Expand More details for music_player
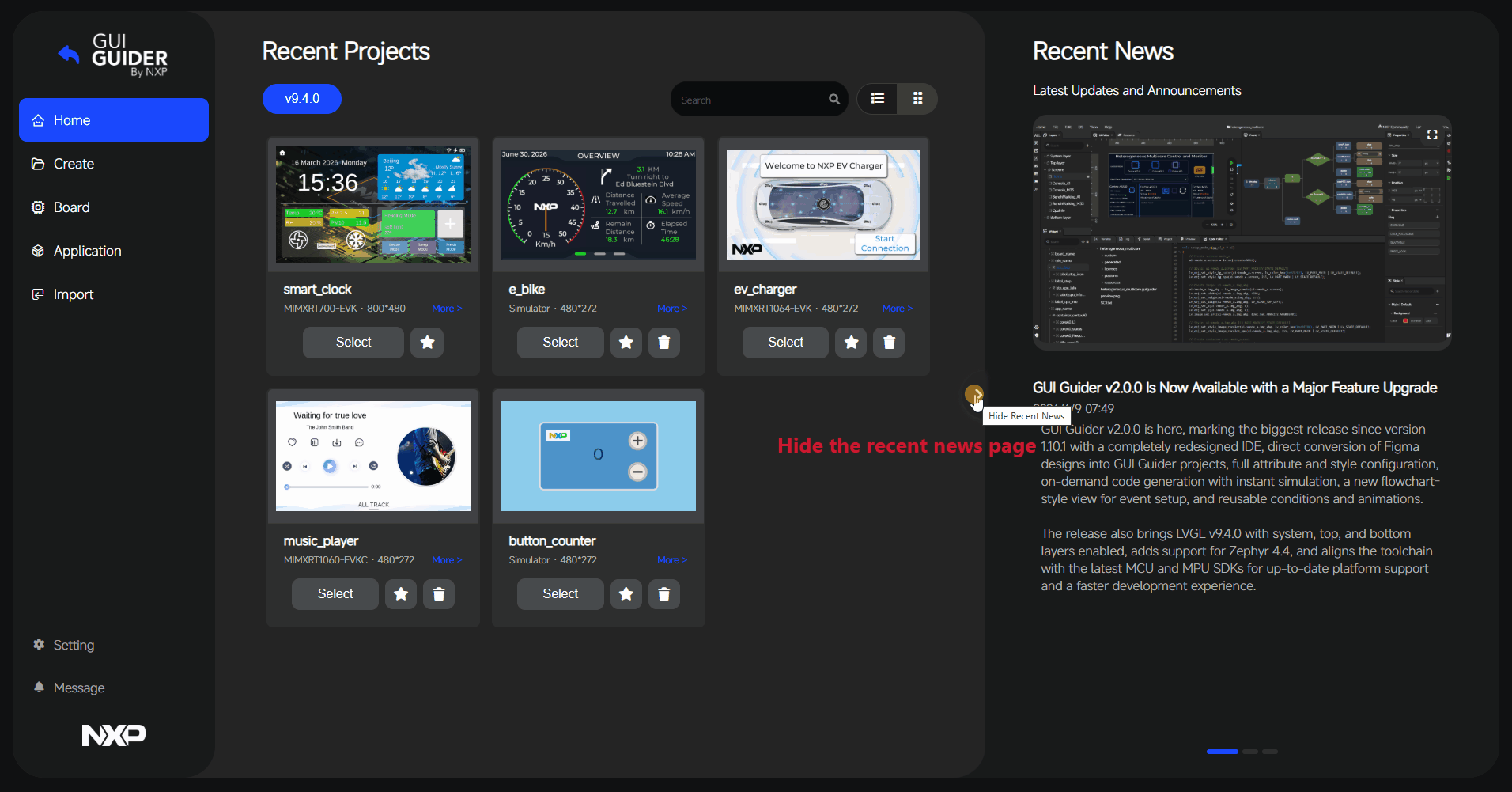 coord(447,560)
